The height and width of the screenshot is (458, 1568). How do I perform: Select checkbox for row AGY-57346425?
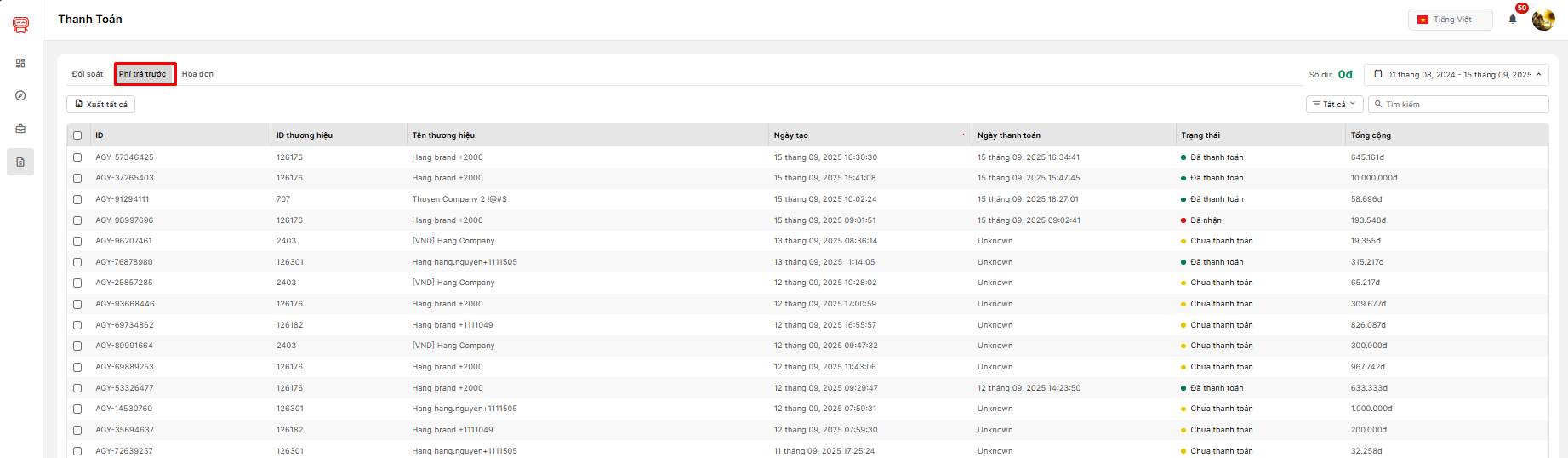pyautogui.click(x=77, y=157)
